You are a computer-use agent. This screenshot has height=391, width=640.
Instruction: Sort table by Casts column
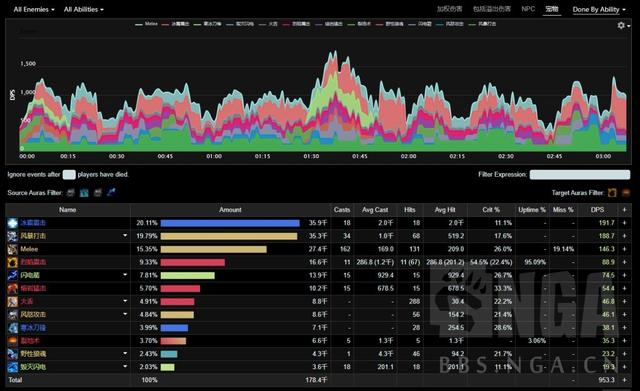pyautogui.click(x=342, y=210)
